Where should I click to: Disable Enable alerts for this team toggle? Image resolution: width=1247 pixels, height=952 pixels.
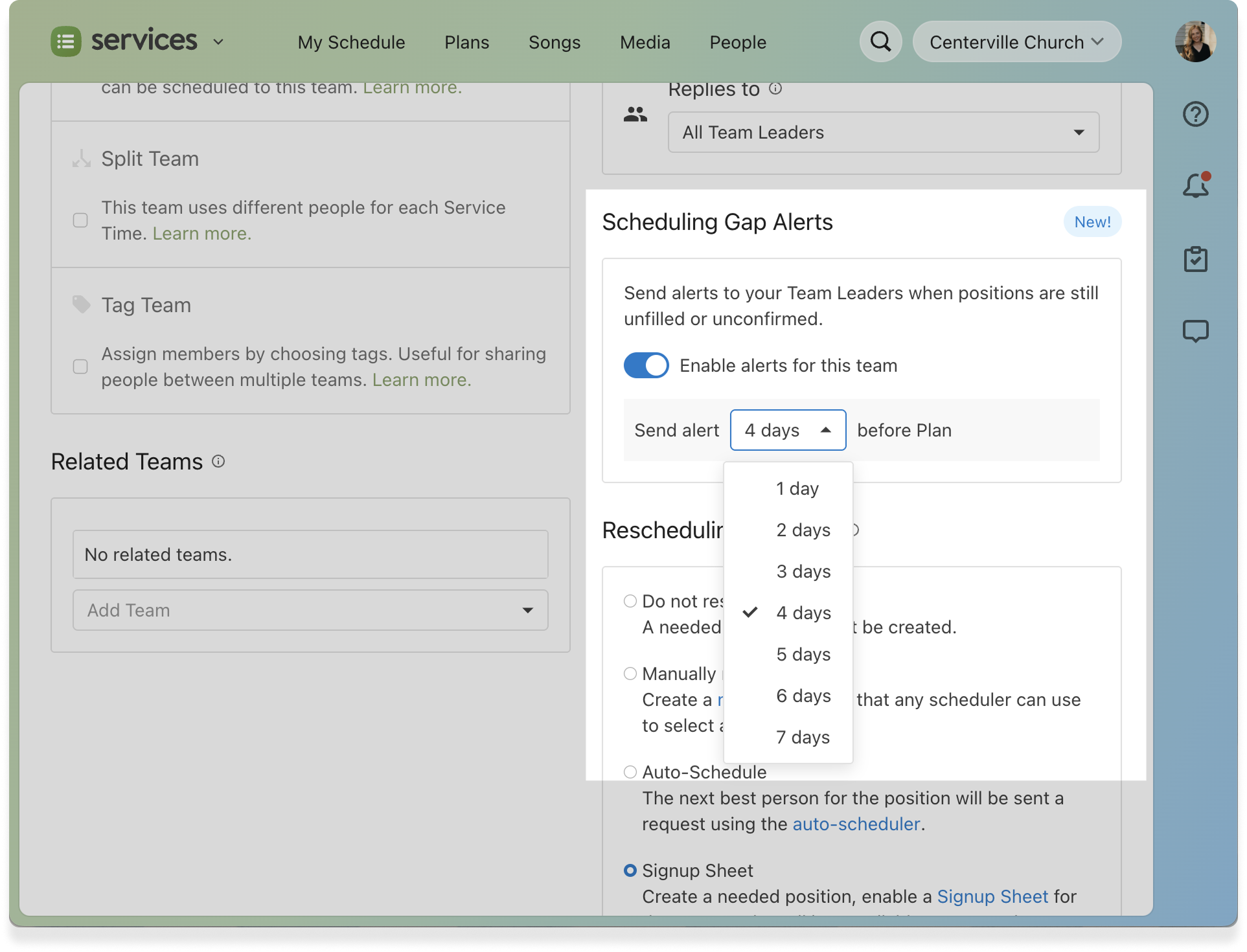coord(646,365)
